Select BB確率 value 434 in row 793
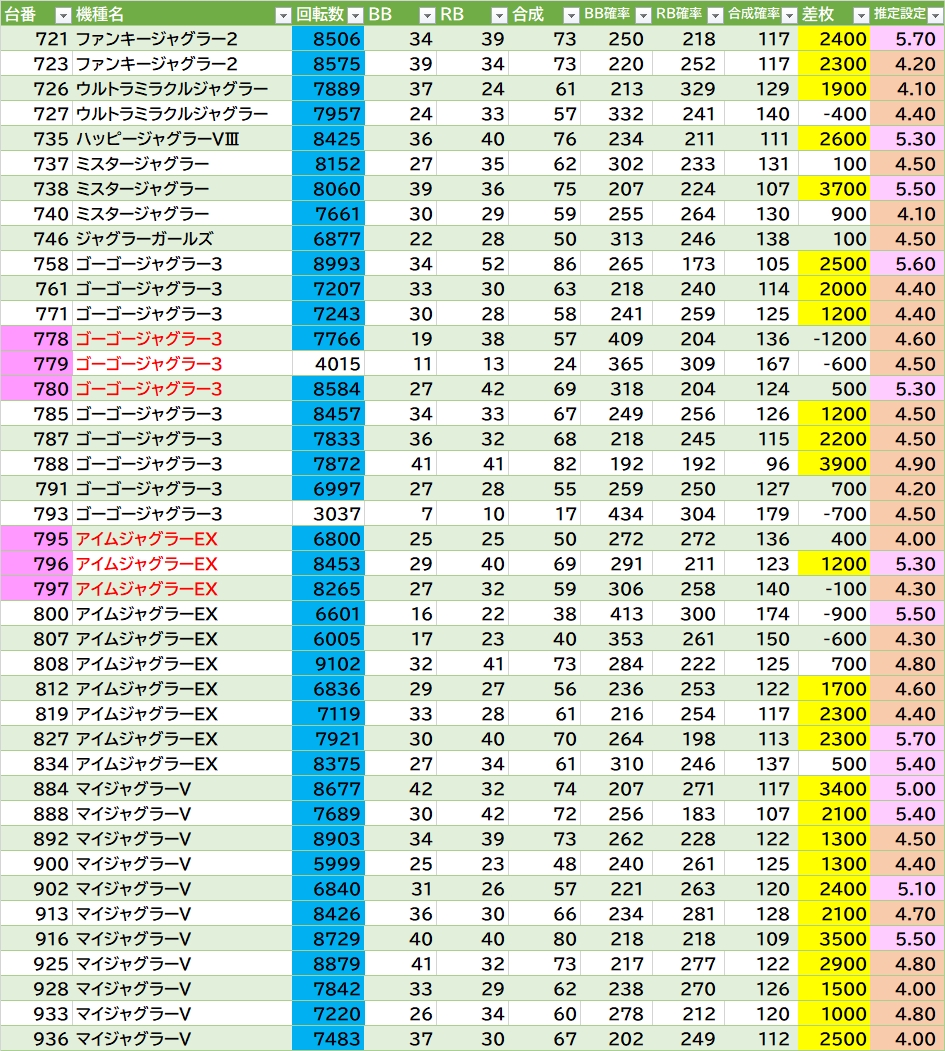 [617, 514]
